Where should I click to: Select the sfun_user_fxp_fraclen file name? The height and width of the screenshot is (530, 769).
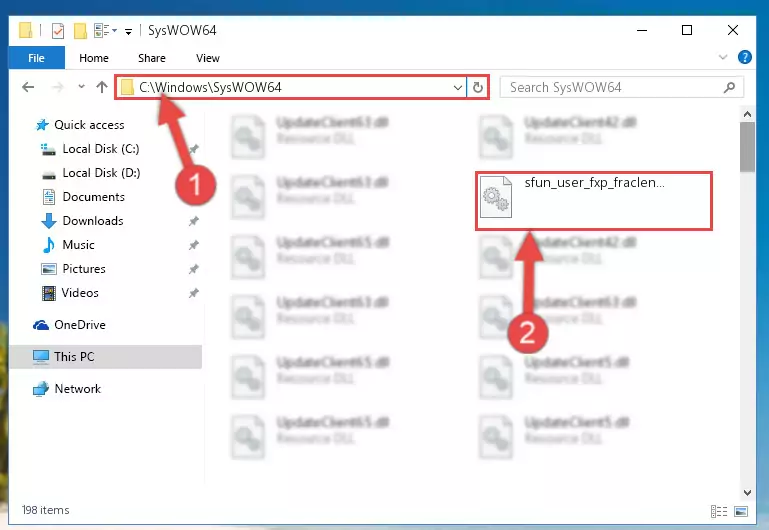tap(594, 182)
